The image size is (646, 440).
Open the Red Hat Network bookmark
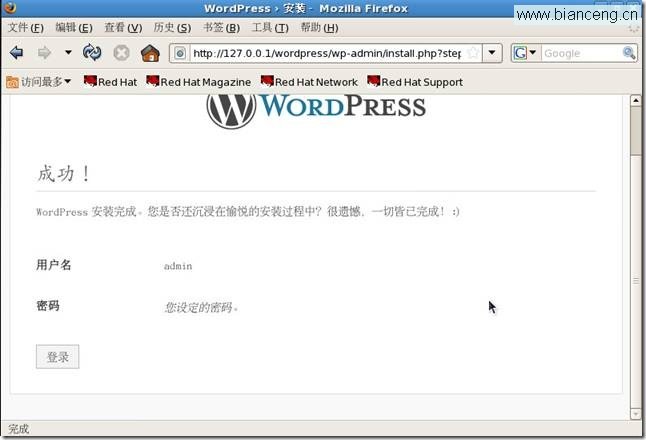click(309, 82)
